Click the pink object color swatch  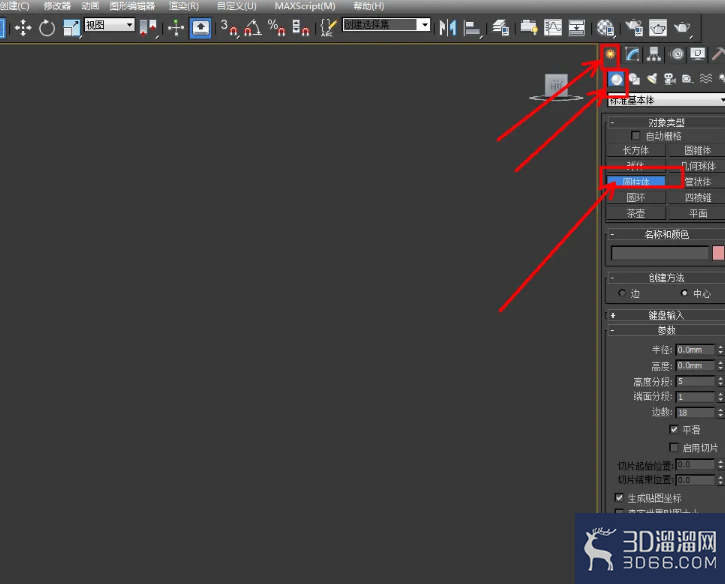pyautogui.click(x=719, y=253)
